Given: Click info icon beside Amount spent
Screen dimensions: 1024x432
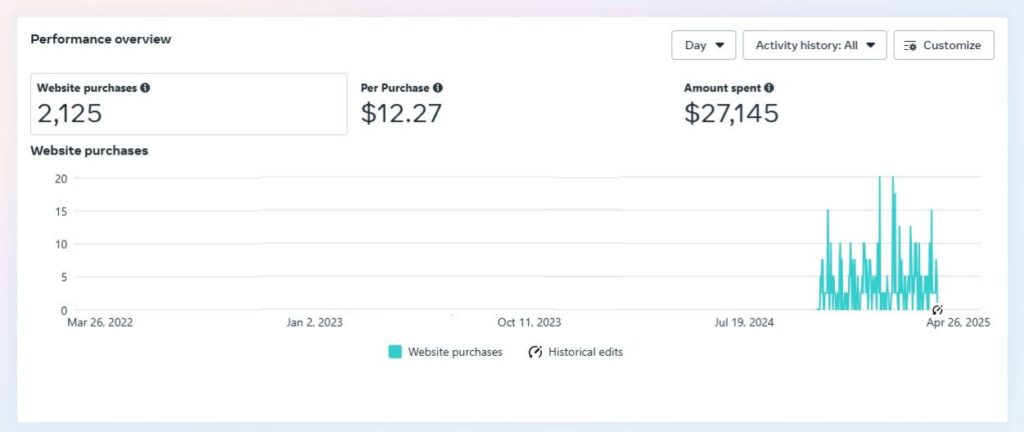Looking at the screenshot, I should pos(769,87).
